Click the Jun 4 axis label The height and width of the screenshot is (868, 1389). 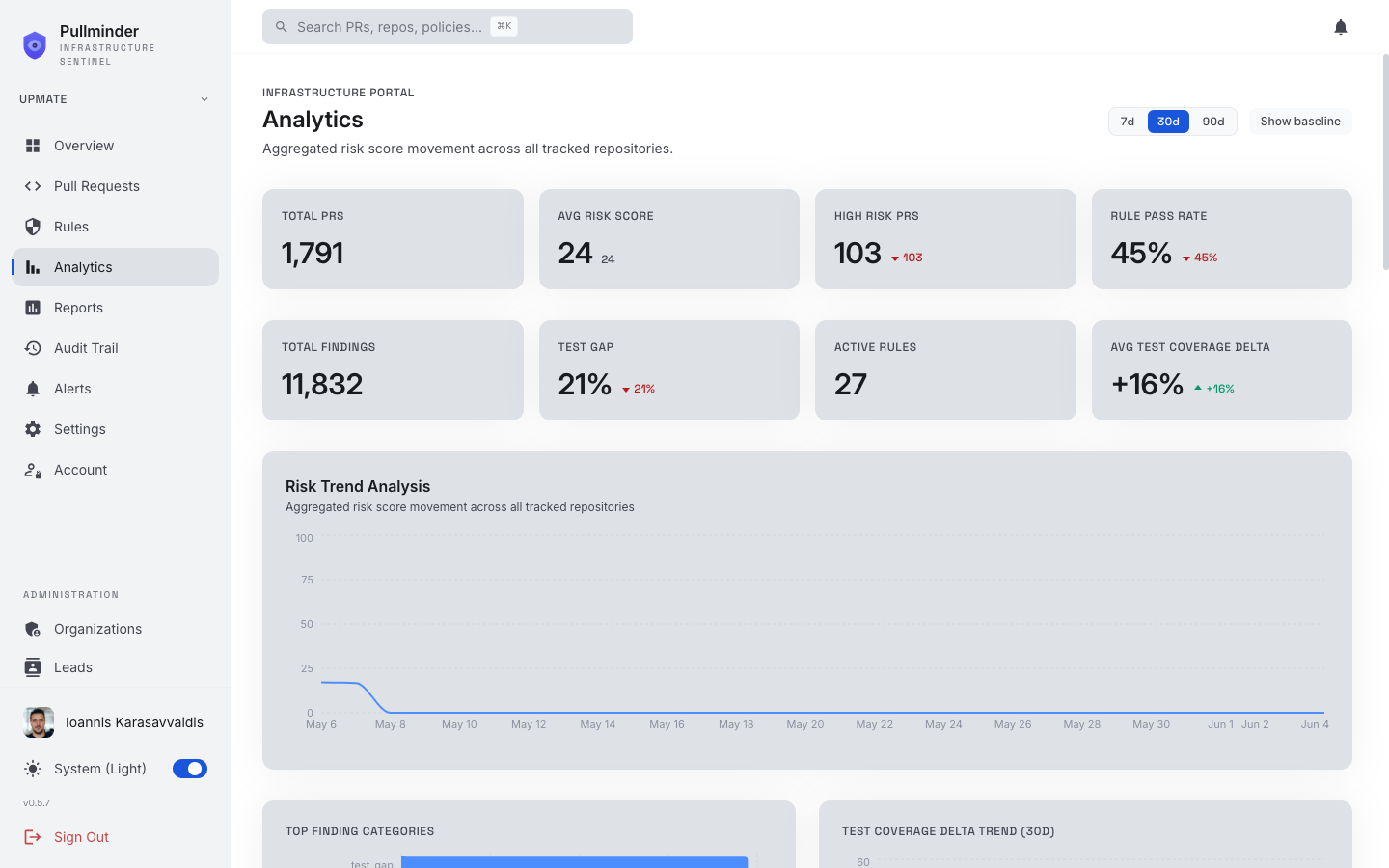click(1315, 724)
